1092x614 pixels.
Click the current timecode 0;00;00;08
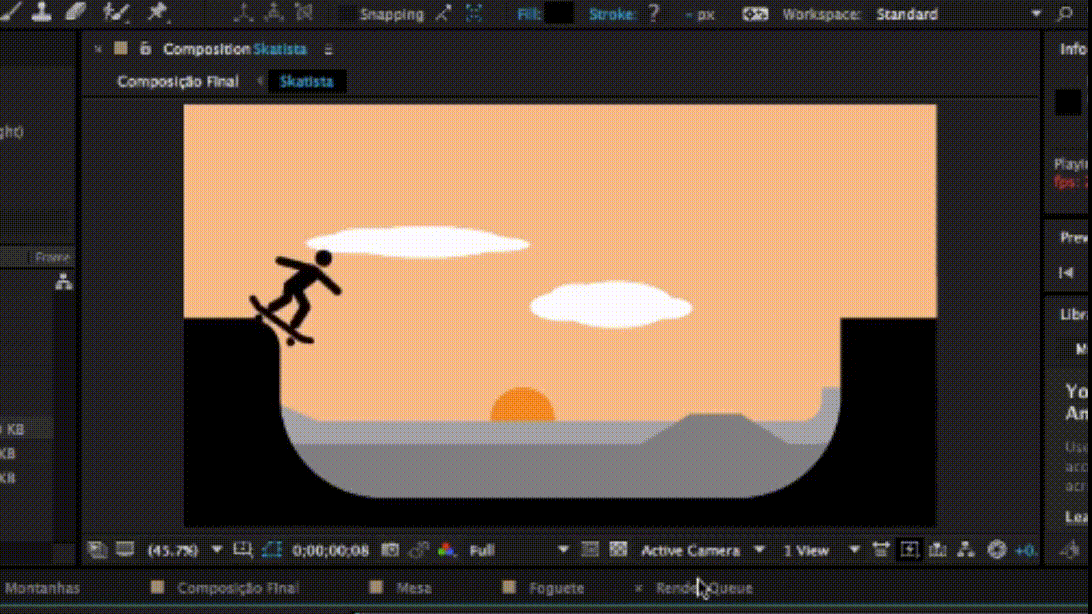[x=330, y=550]
